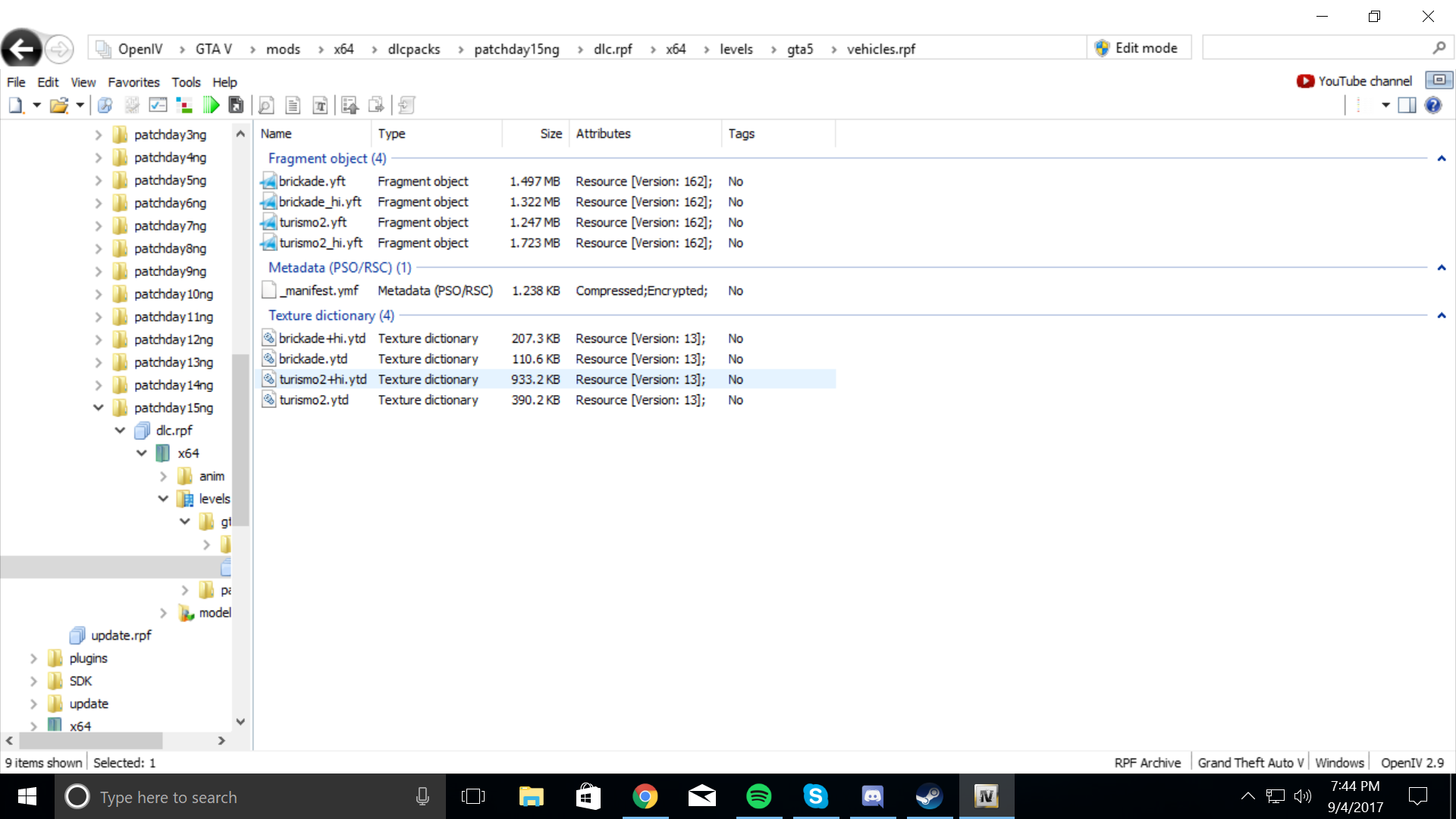The height and width of the screenshot is (819, 1456).
Task: Click the green play arrow toolbar icon
Action: 212,105
